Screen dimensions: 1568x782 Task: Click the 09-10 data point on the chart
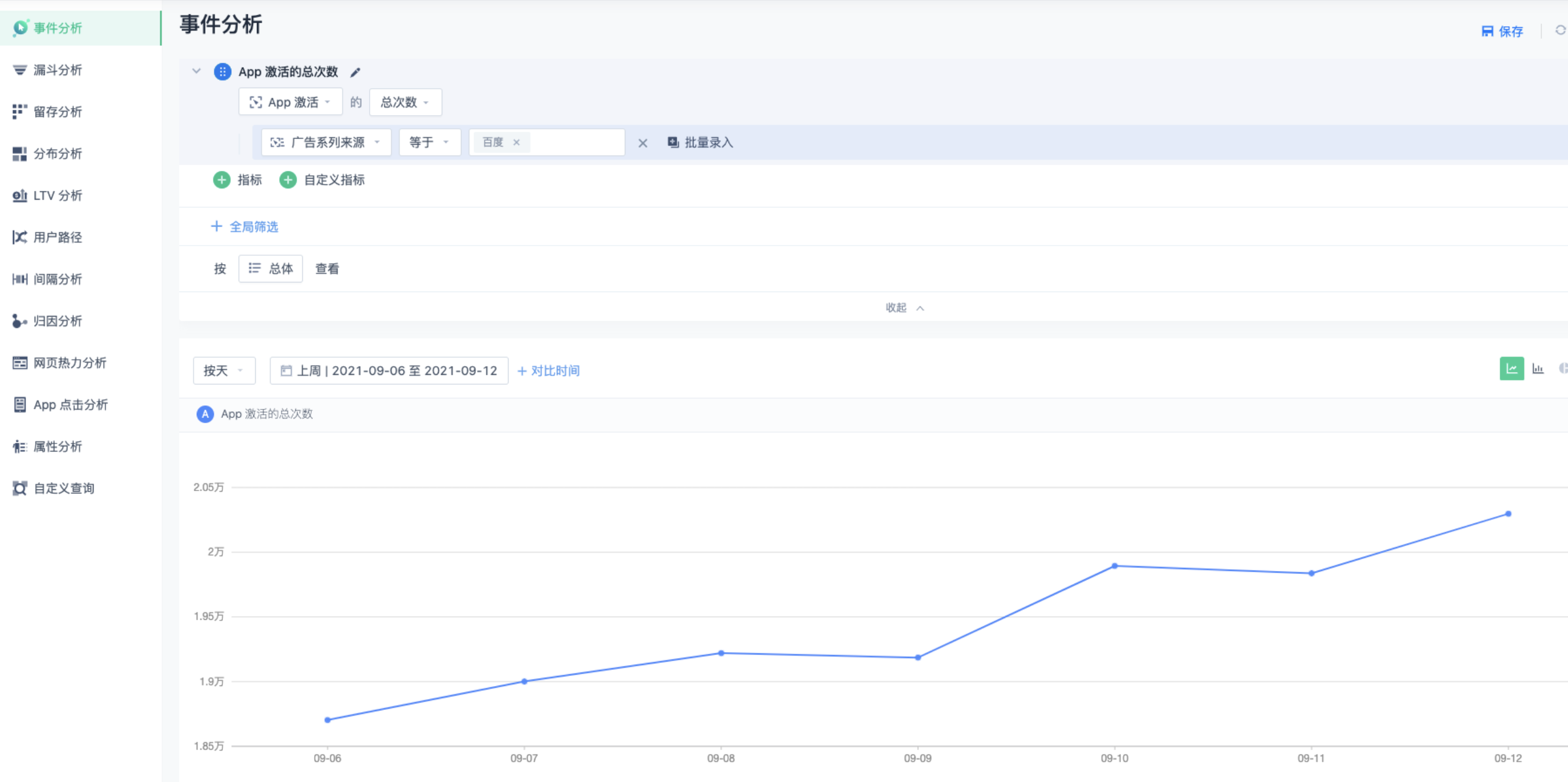1114,566
